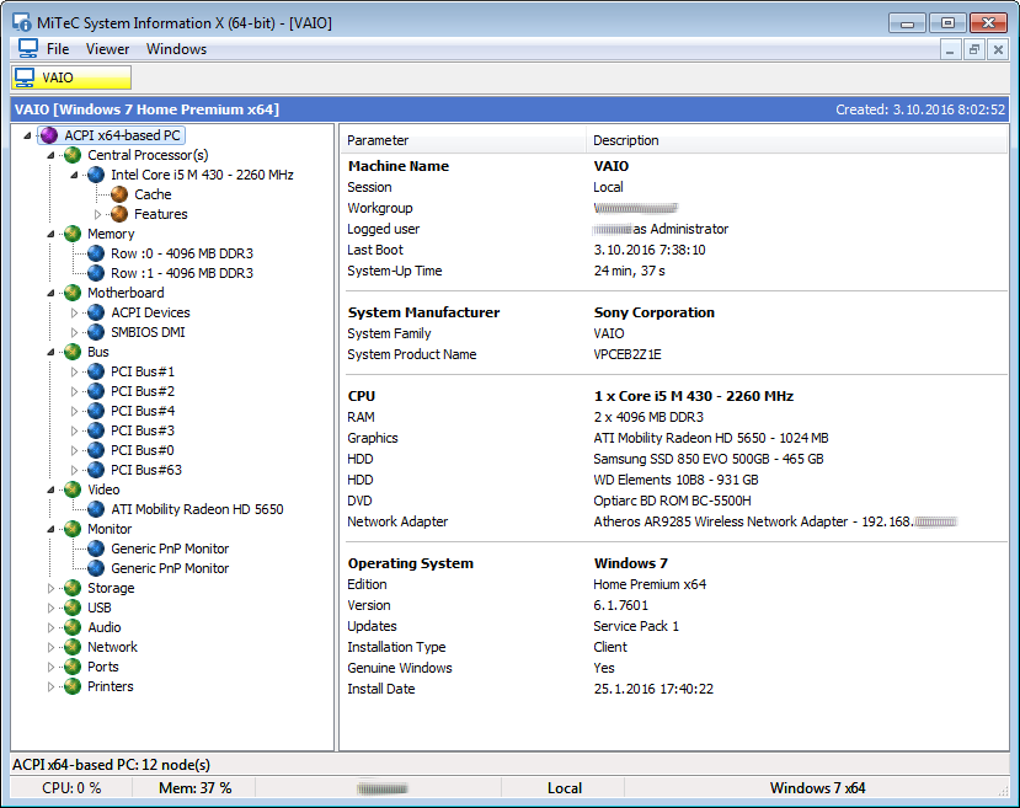Open the Windows menu
This screenshot has width=1020, height=808.
click(x=176, y=49)
